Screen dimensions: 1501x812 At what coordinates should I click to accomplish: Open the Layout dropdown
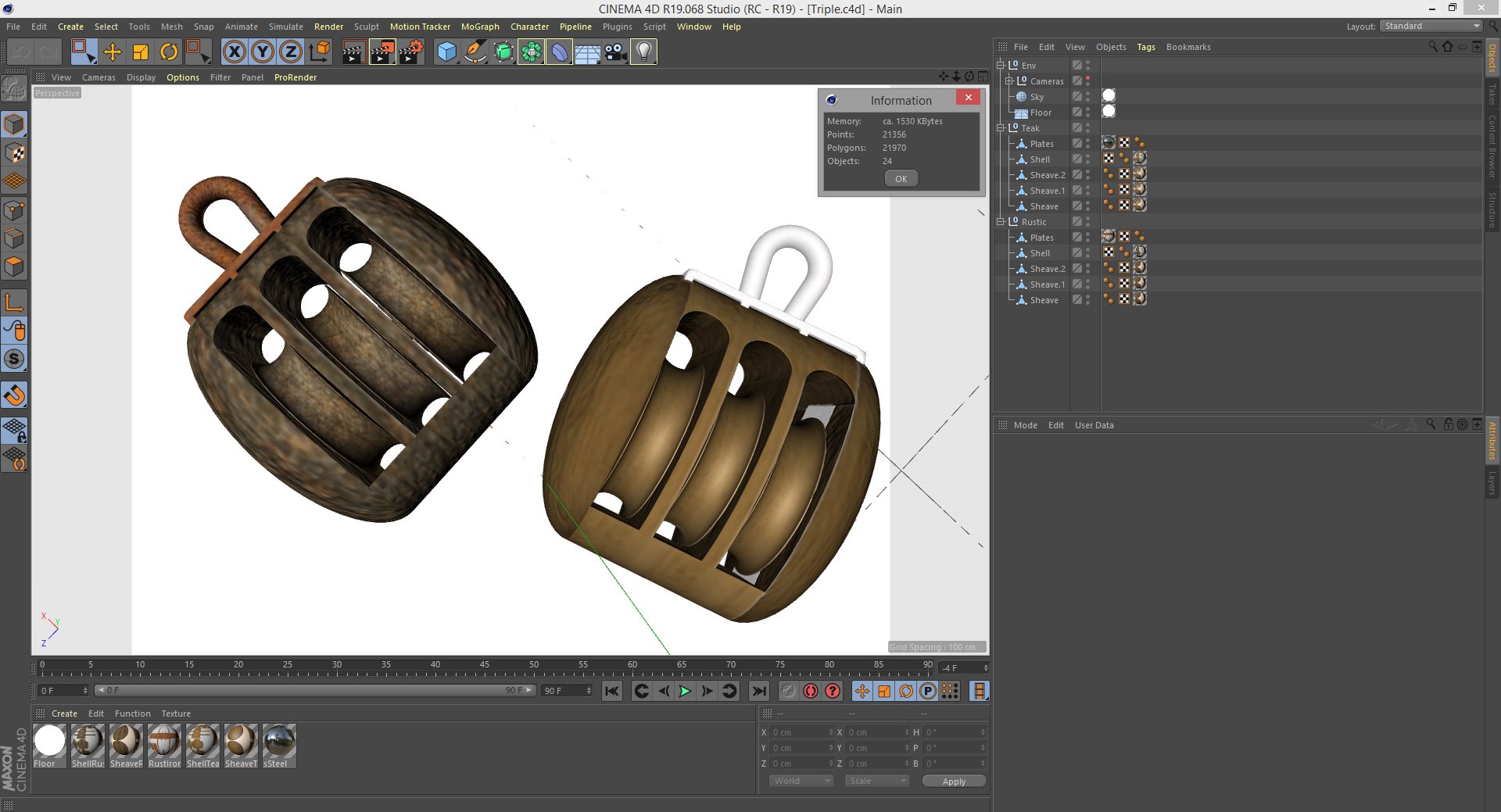[x=1431, y=26]
